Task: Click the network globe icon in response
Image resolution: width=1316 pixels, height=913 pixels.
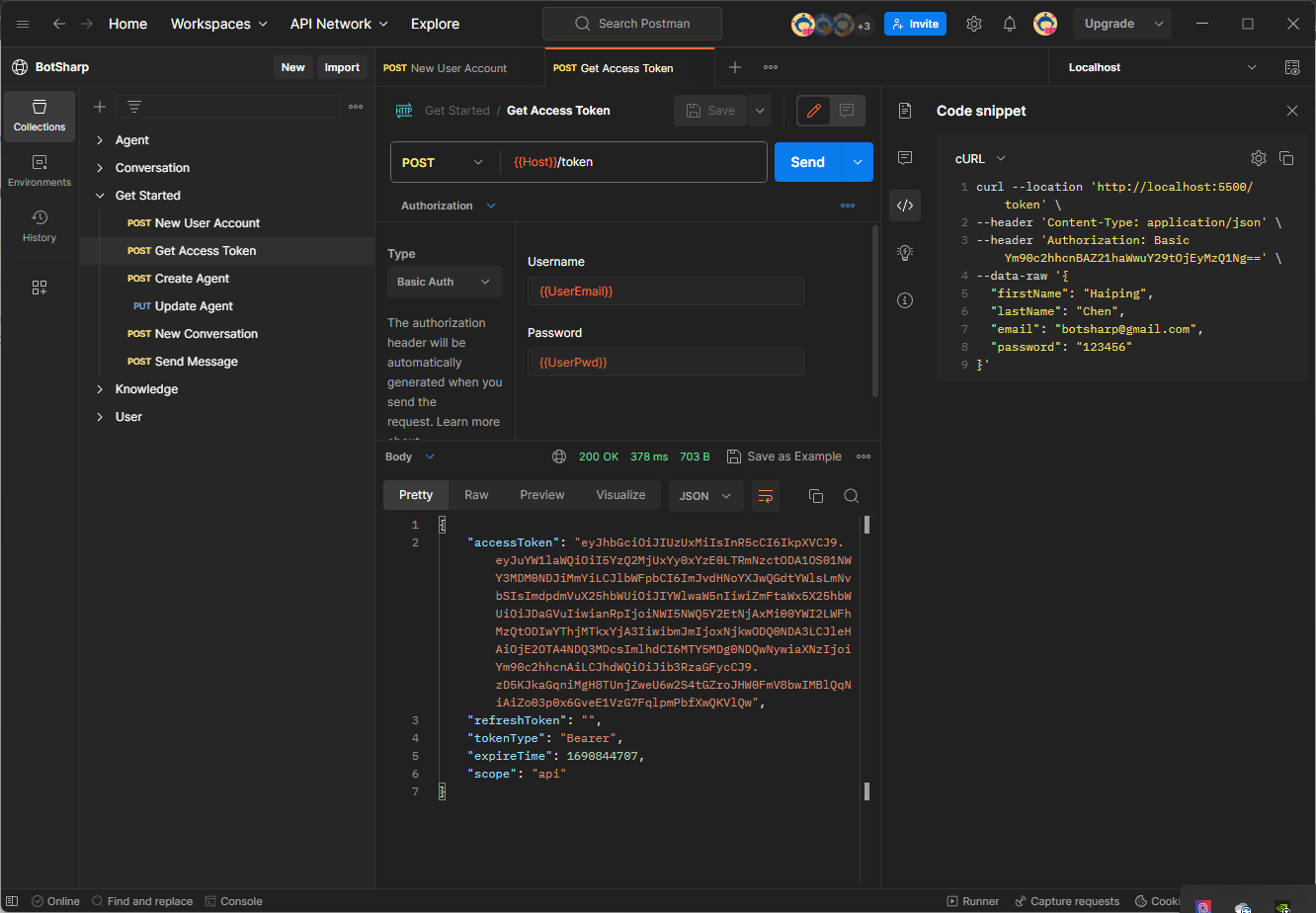Action: click(559, 456)
